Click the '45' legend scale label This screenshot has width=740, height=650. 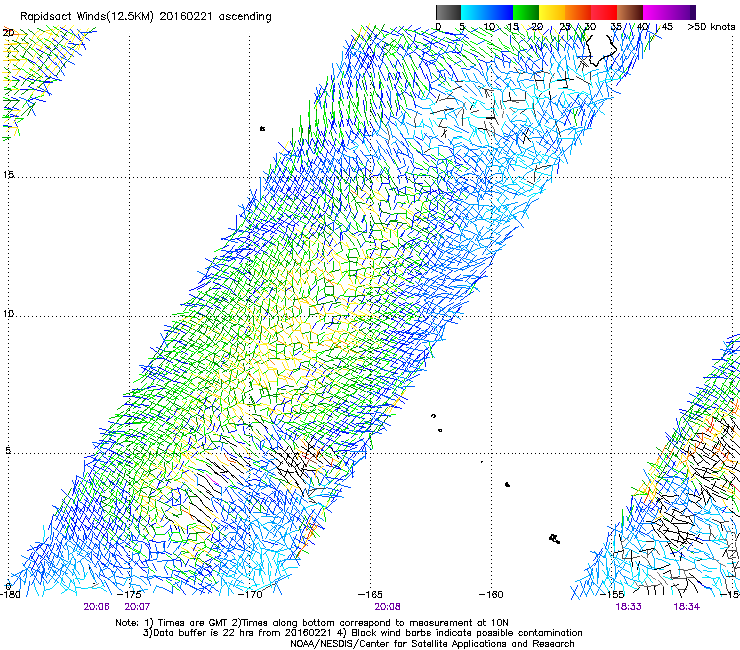(x=667, y=26)
